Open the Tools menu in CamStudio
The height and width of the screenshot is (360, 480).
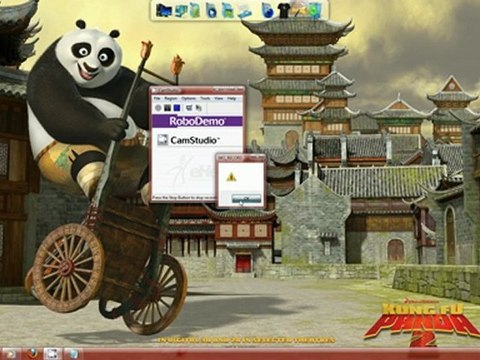point(205,99)
